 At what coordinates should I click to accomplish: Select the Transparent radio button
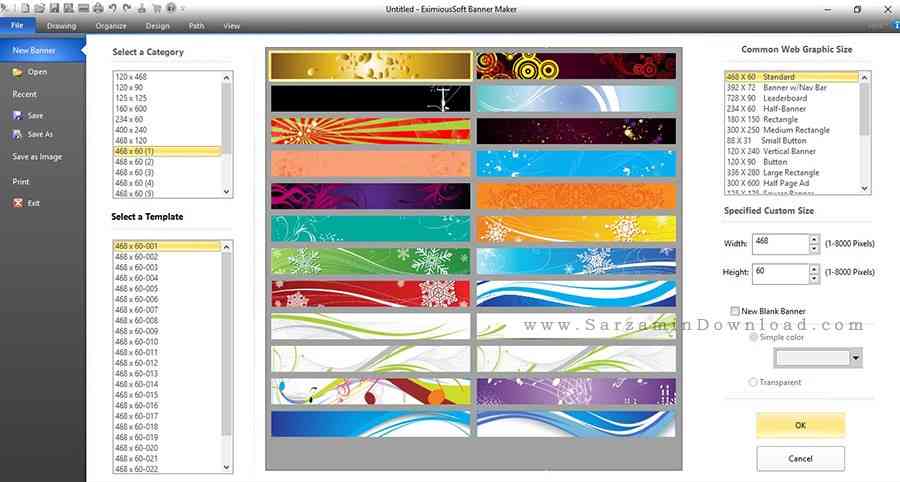click(753, 382)
